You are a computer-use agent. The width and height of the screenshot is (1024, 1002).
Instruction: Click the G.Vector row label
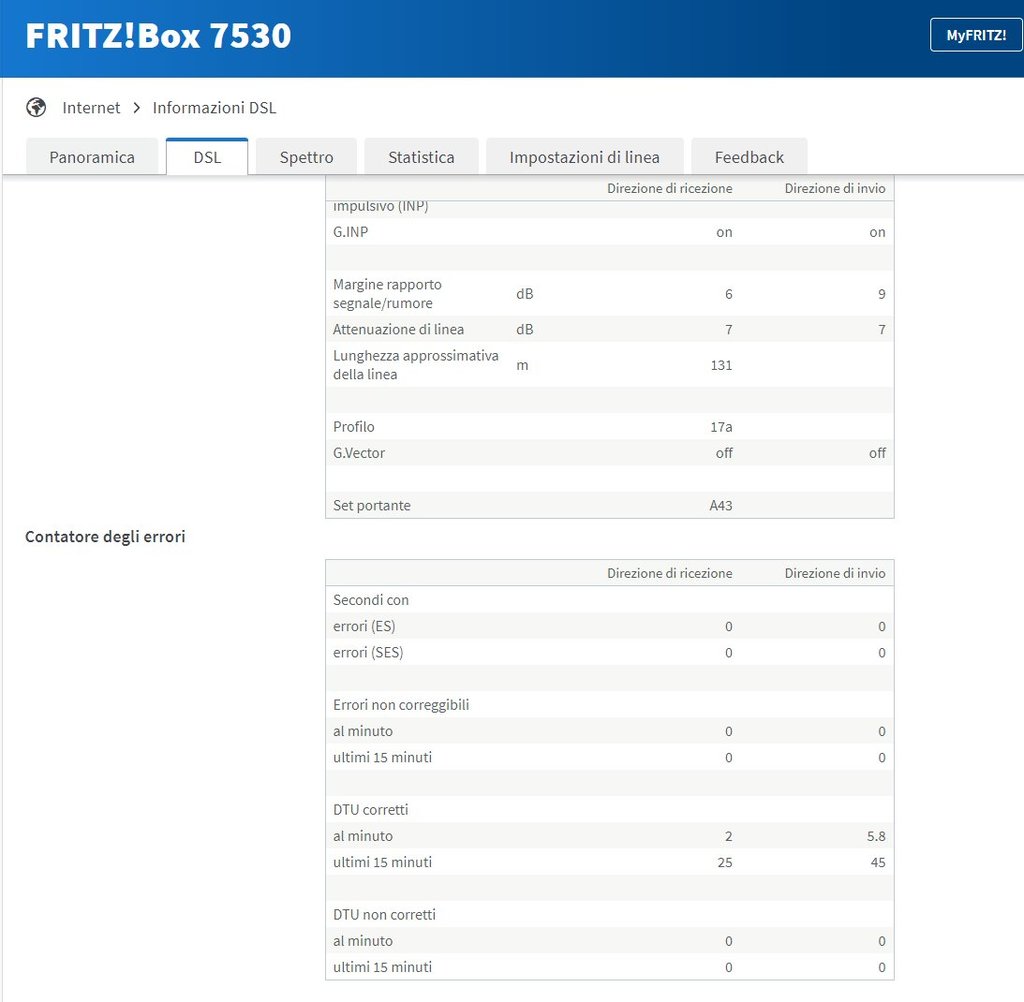tap(359, 453)
